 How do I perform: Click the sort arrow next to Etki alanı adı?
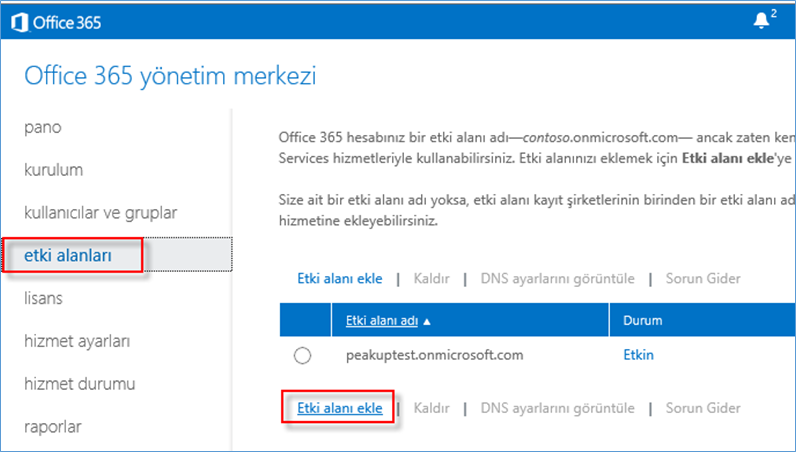pos(426,321)
